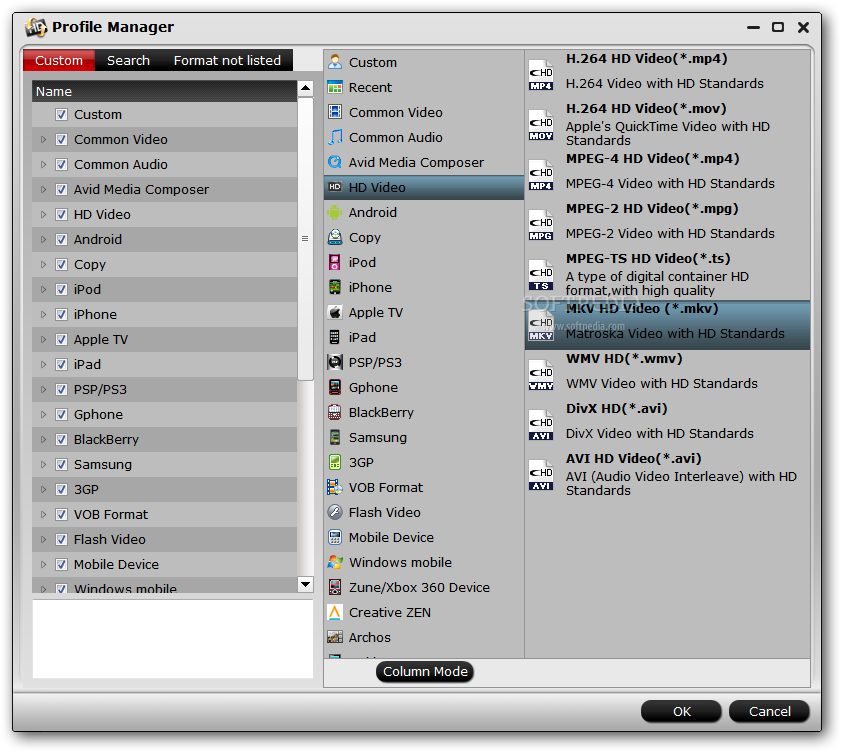
Task: Toggle the BlackBerry checkbox
Action: pyautogui.click(x=62, y=439)
